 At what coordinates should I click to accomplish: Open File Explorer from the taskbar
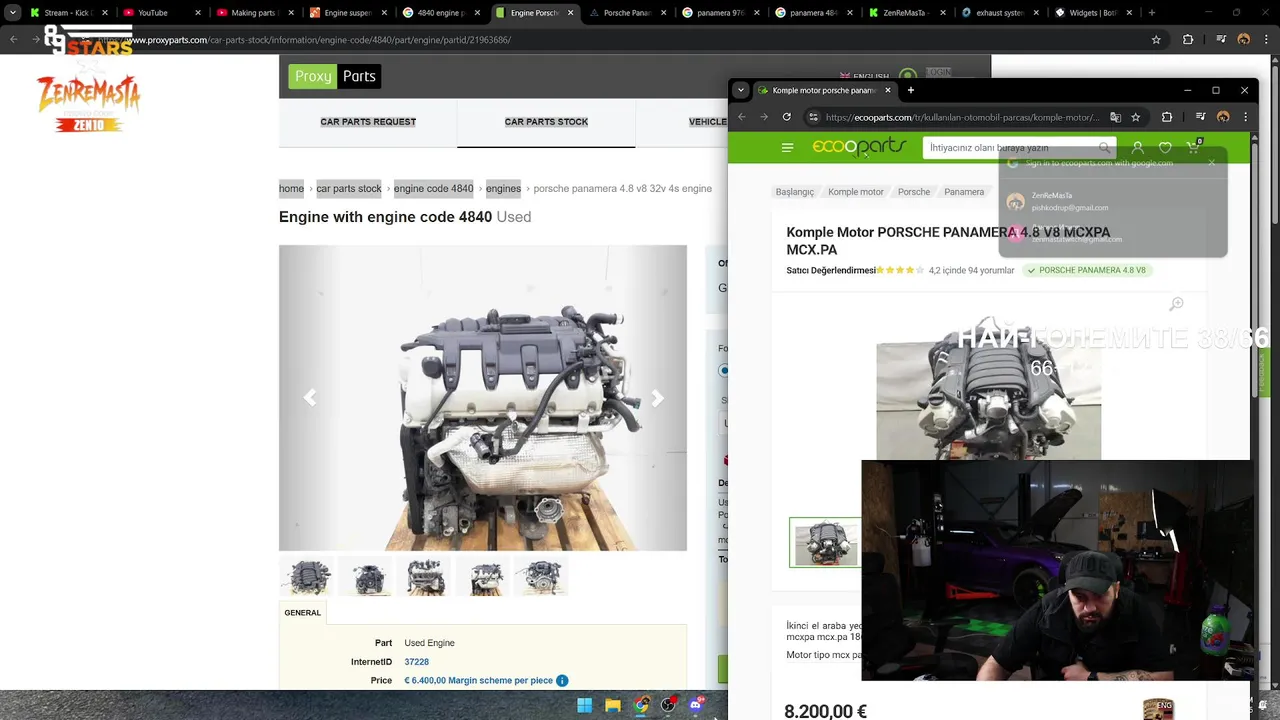click(613, 705)
